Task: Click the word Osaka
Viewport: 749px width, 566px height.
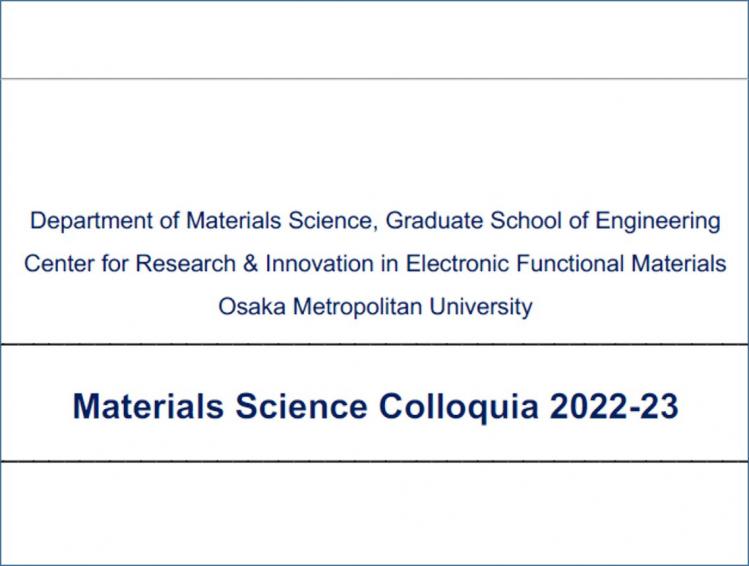Action: [252, 306]
